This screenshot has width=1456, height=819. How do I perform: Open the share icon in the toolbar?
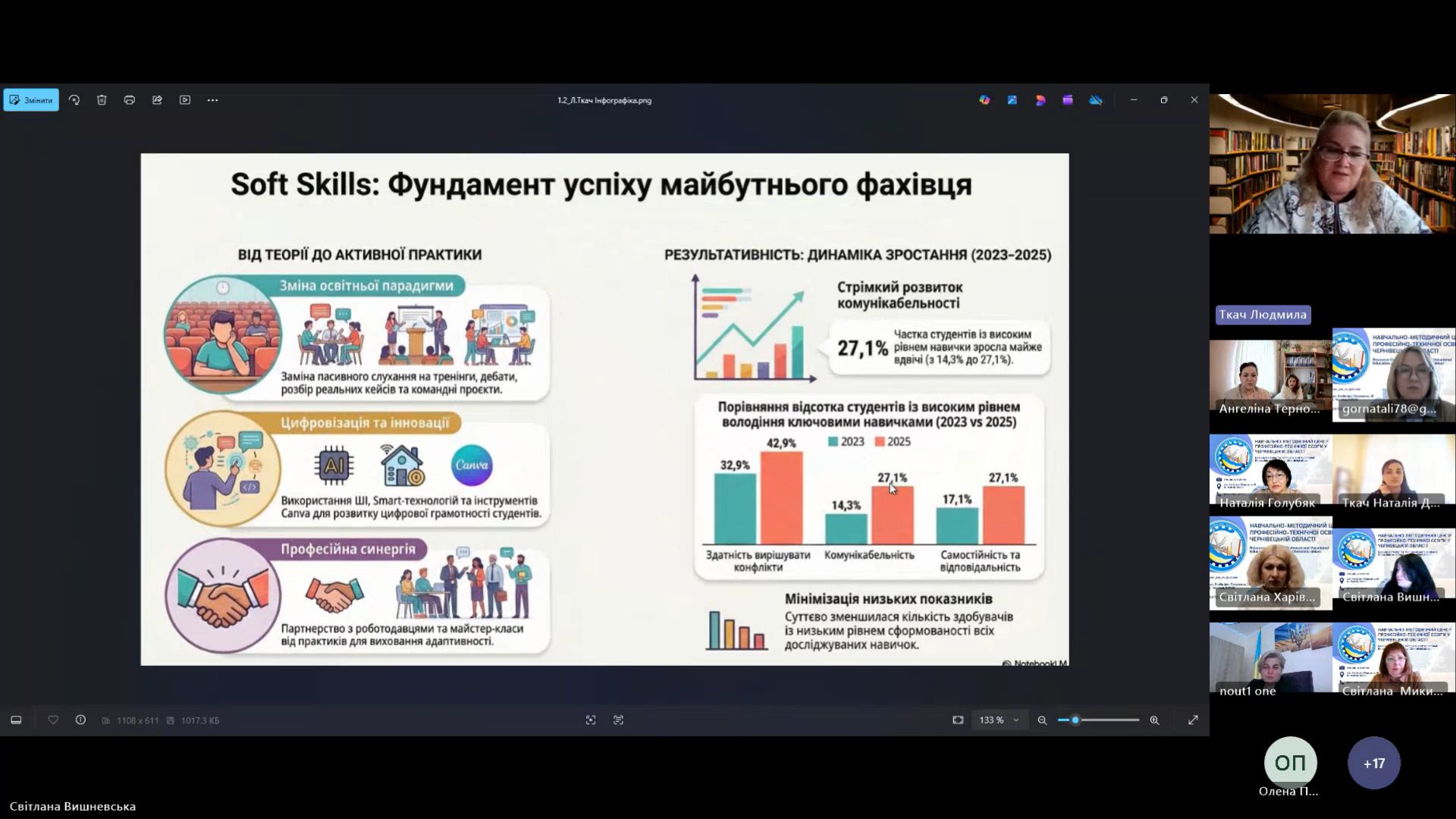coord(157,100)
